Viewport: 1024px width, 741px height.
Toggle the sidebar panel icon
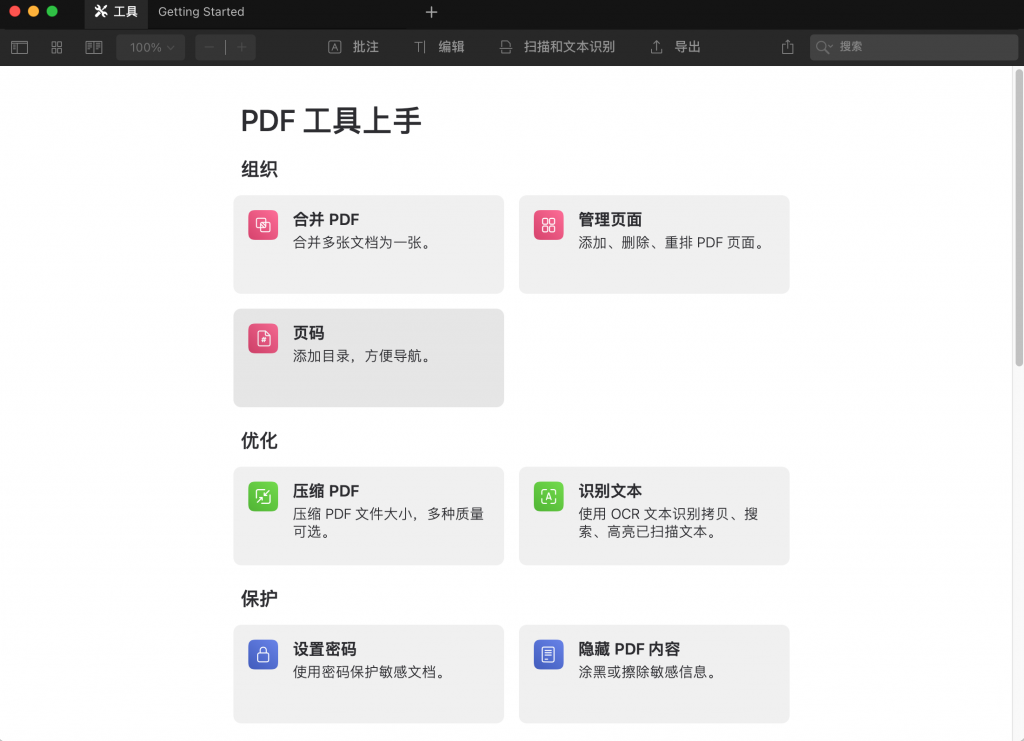pos(19,47)
